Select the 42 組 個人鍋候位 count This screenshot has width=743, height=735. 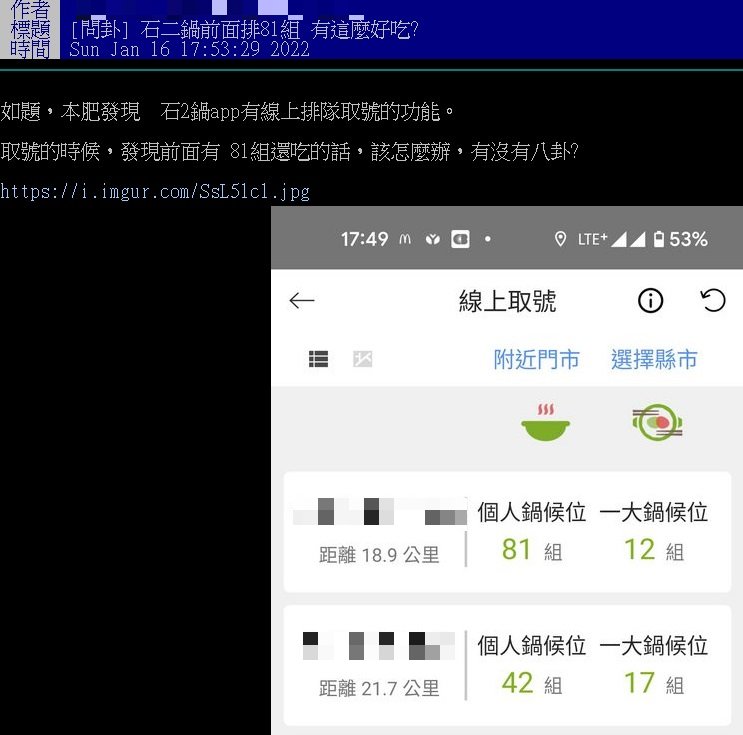[x=532, y=683]
